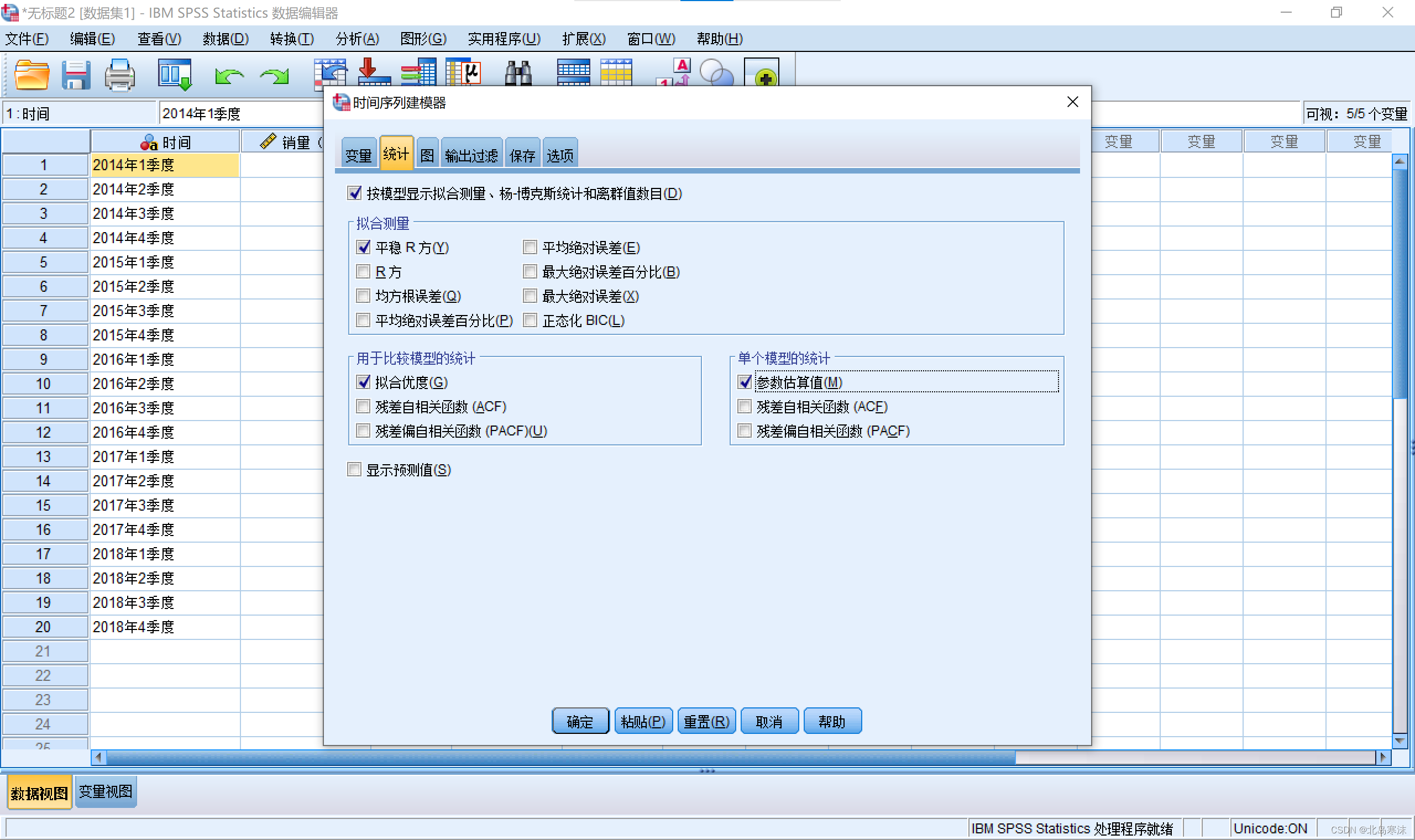Click the 重置(R) button

[706, 721]
